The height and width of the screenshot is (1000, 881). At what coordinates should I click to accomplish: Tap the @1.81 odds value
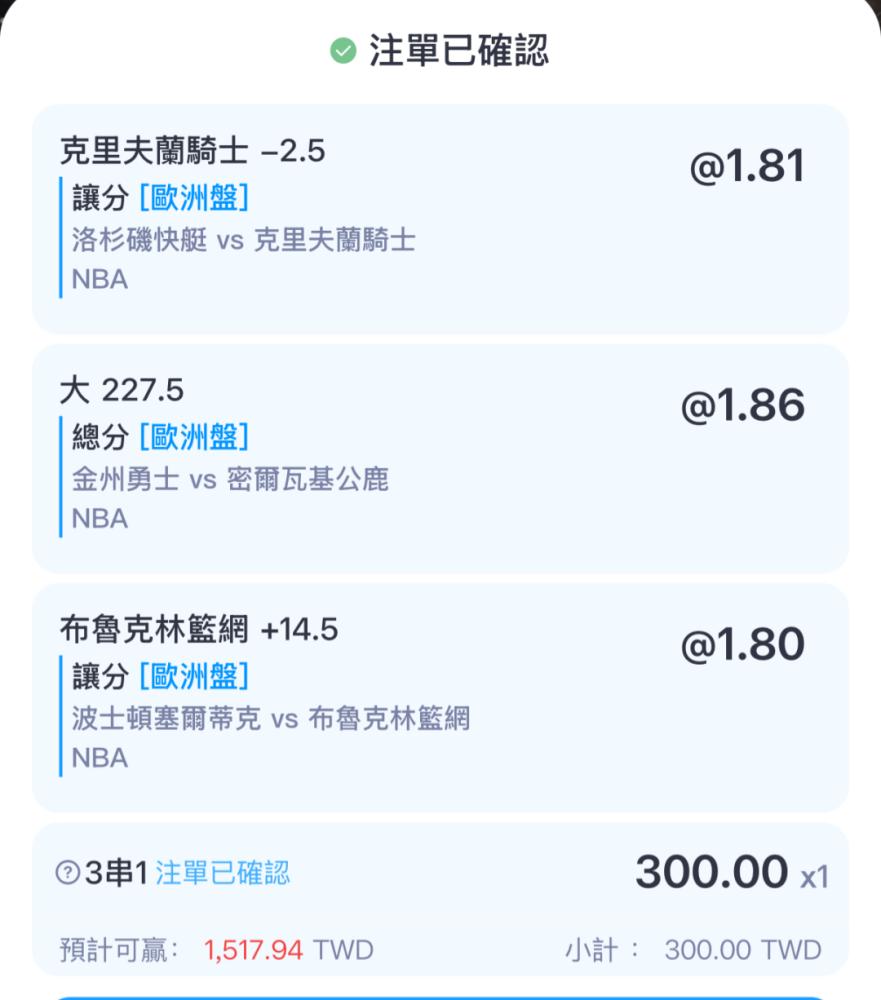click(x=746, y=167)
